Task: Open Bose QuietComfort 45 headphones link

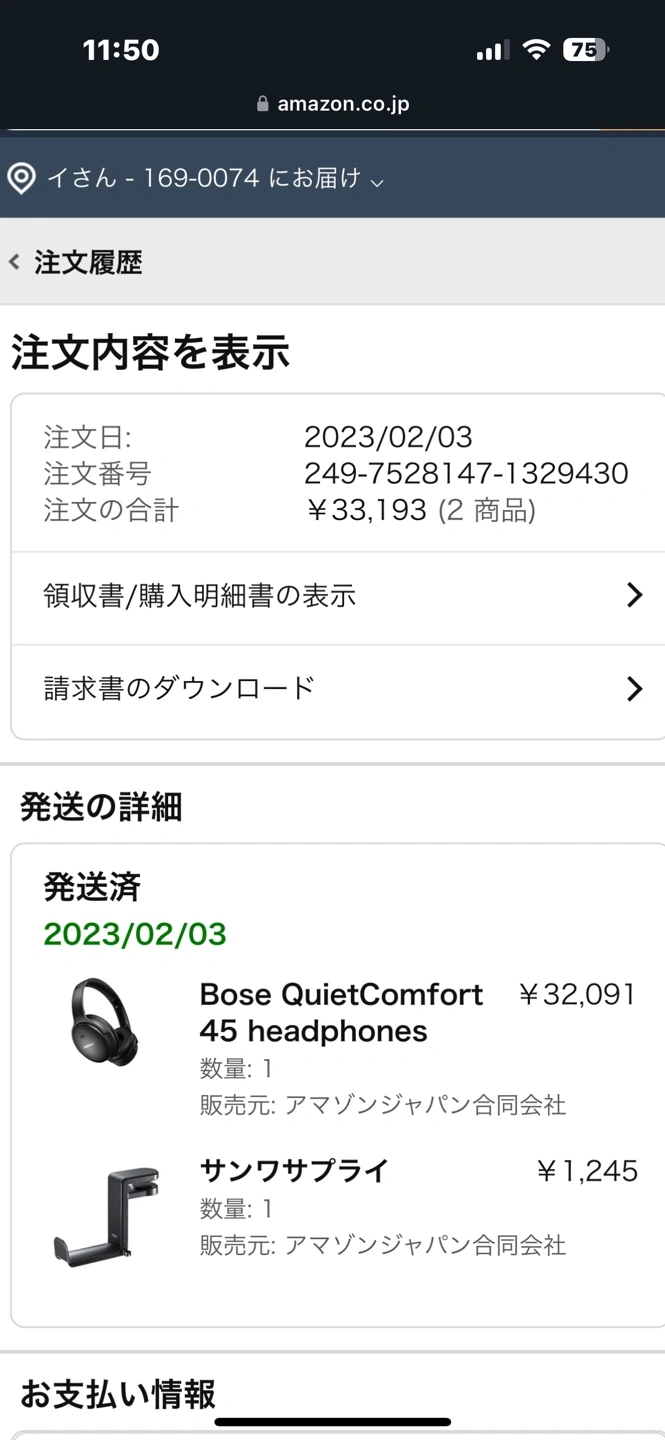Action: click(x=341, y=1013)
